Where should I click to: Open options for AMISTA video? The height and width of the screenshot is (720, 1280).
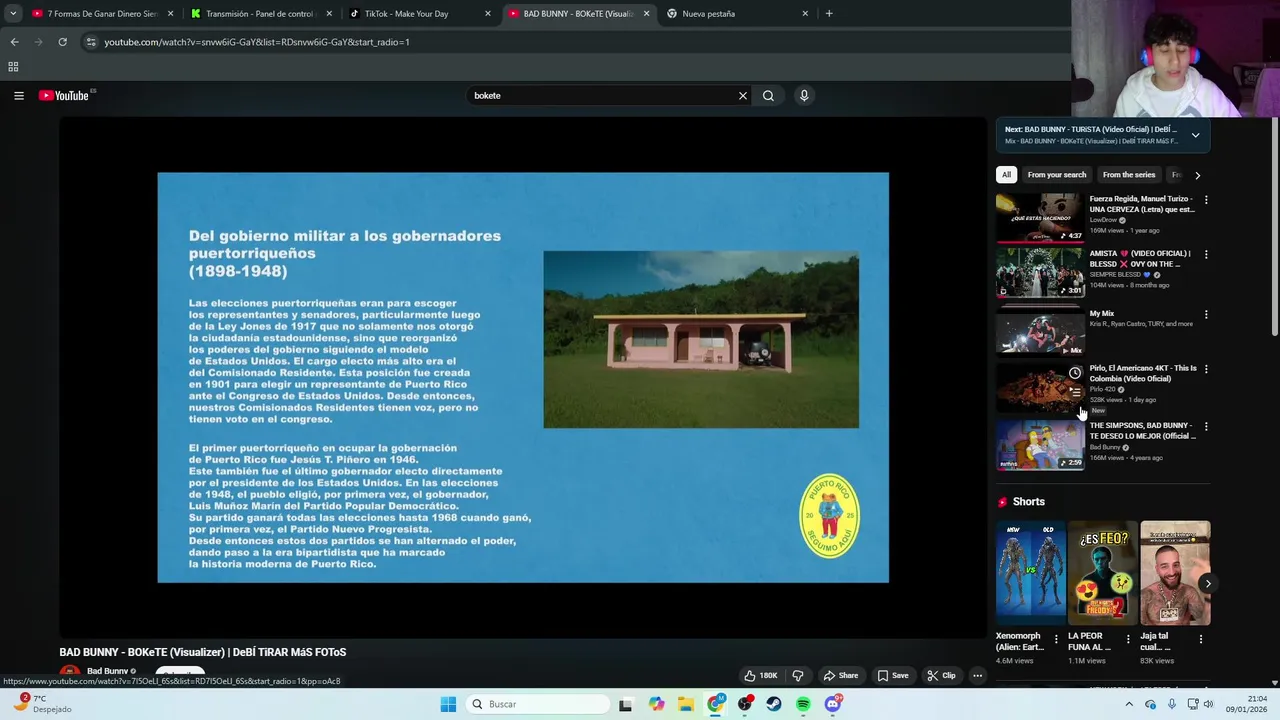pos(1206,255)
